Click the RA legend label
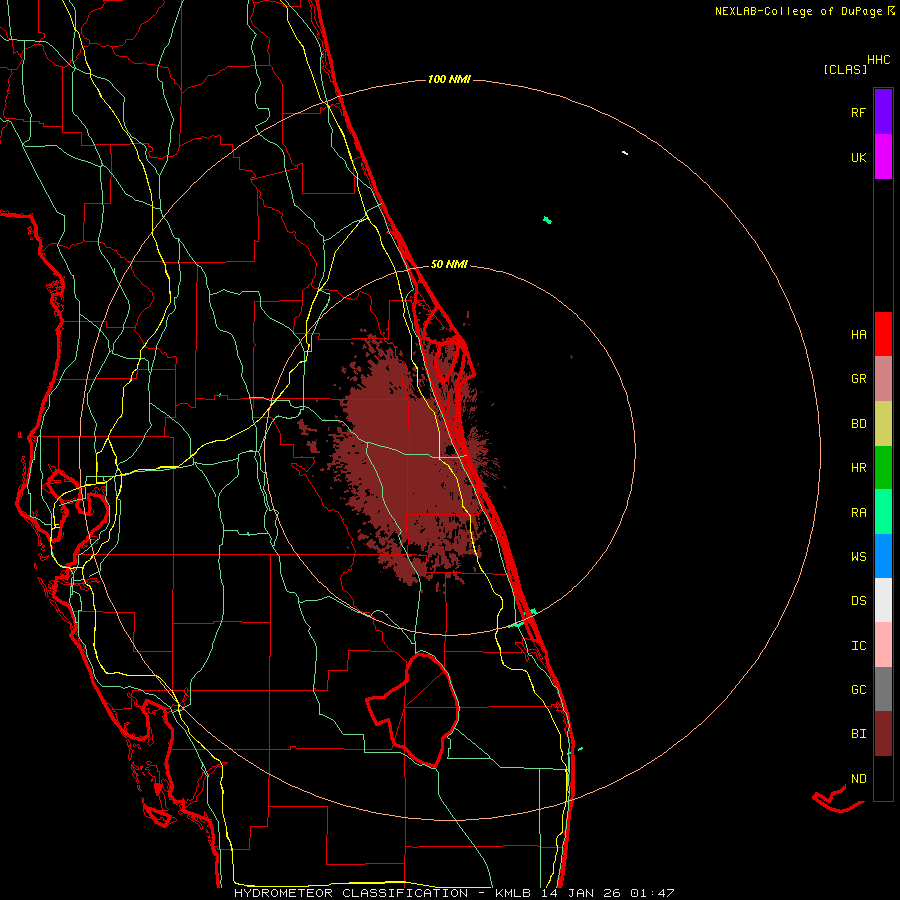Image resolution: width=900 pixels, height=900 pixels. (x=858, y=513)
